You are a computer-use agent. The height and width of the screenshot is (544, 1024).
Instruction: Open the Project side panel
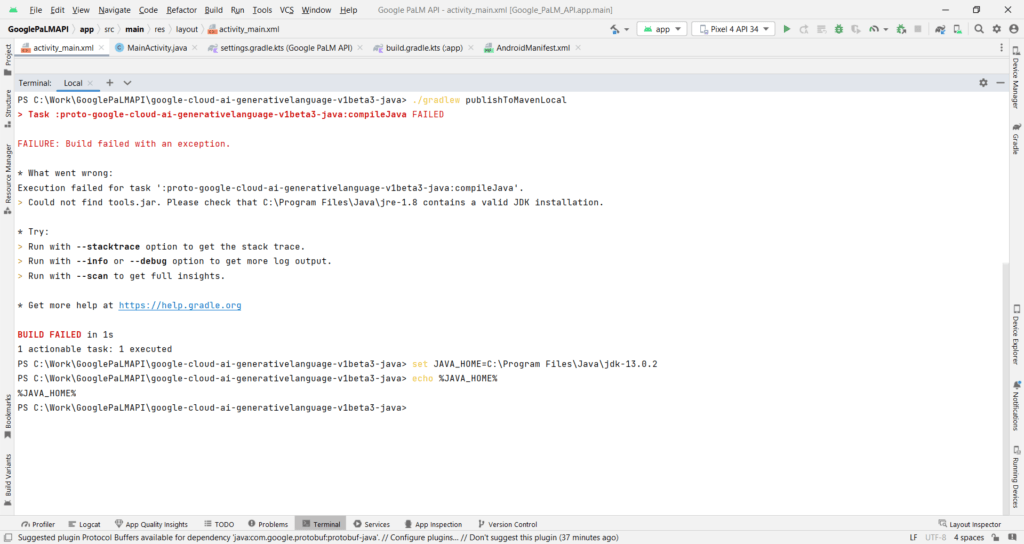click(8, 60)
